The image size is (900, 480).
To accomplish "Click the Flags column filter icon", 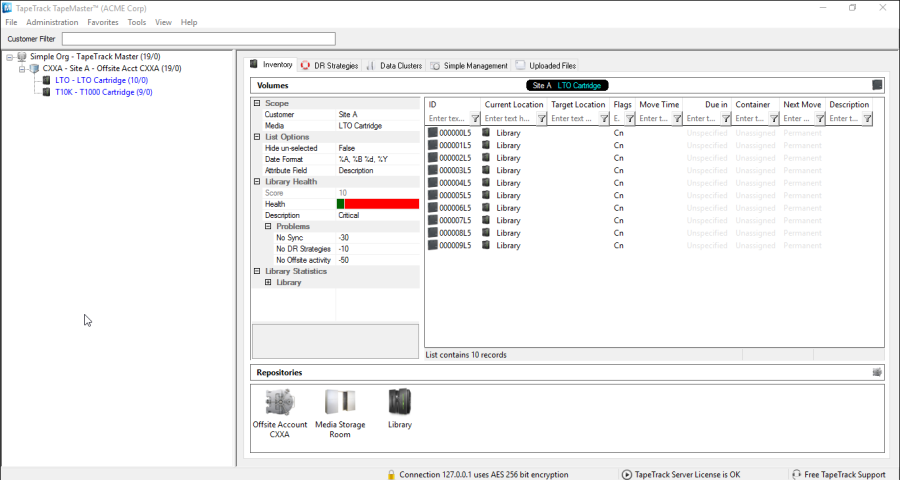I will 630,118.
